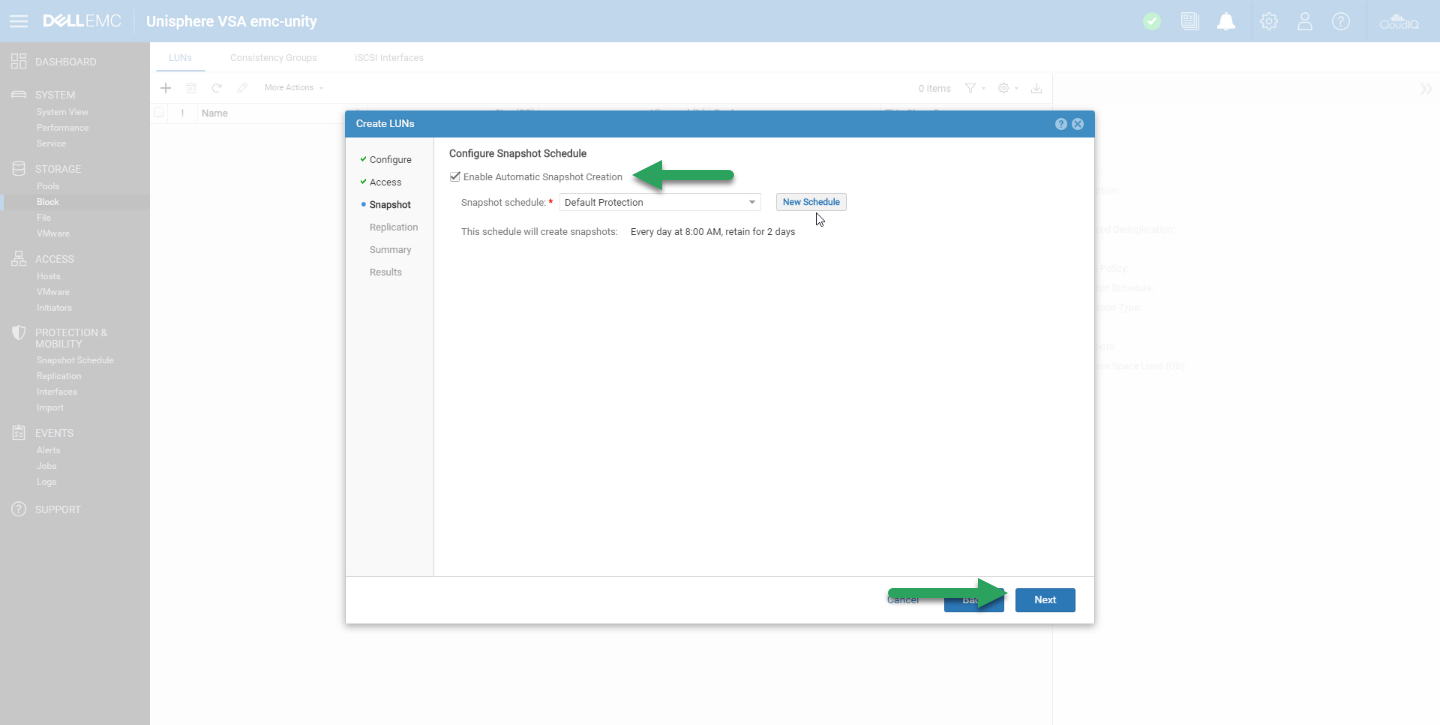Select the Snapshot wizard step
Viewport: 1440px width, 725px height.
pyautogui.click(x=390, y=205)
